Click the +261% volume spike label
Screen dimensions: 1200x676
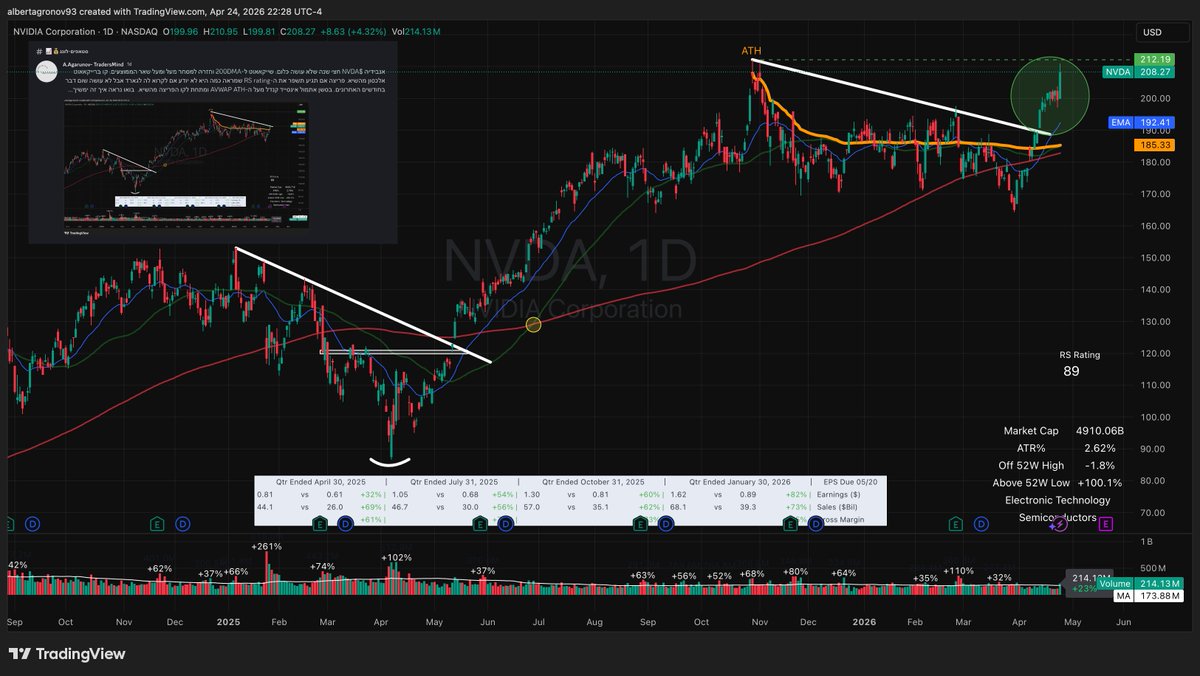point(267,547)
